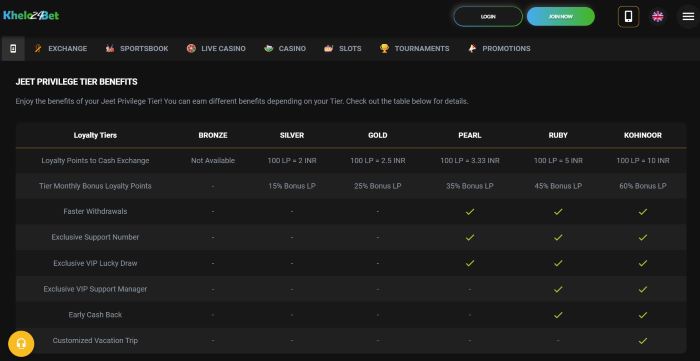Open the Promotions page

pos(506,49)
